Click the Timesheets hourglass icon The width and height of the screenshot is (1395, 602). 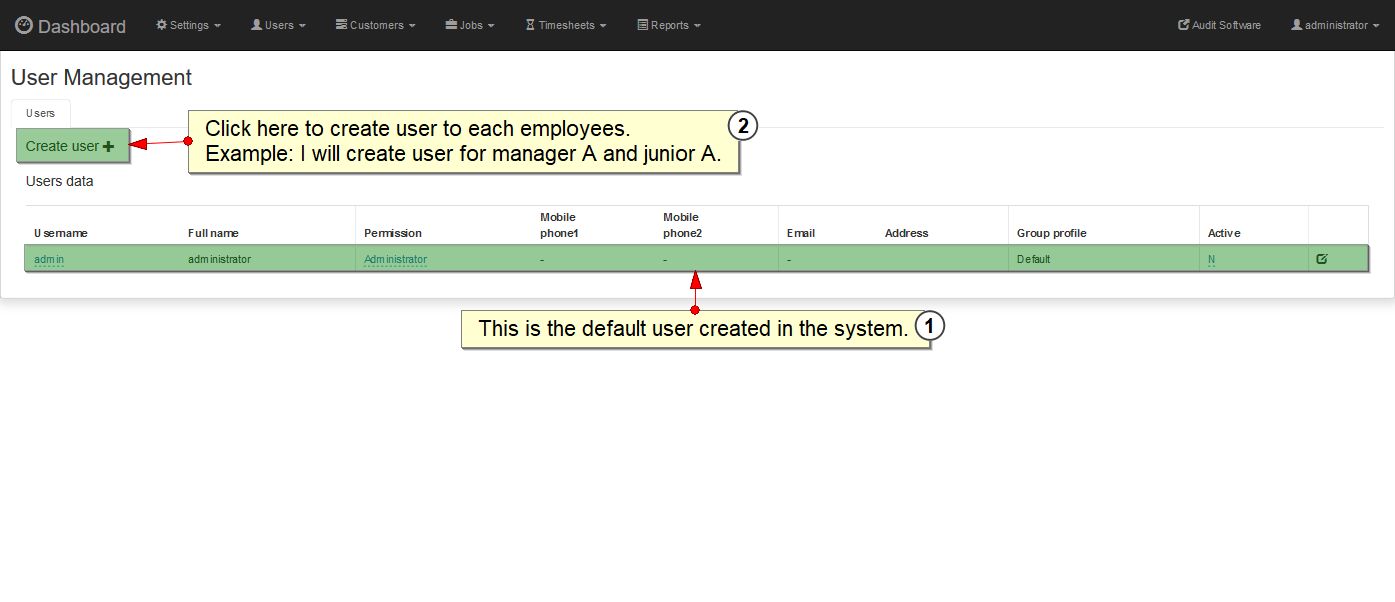[x=530, y=25]
